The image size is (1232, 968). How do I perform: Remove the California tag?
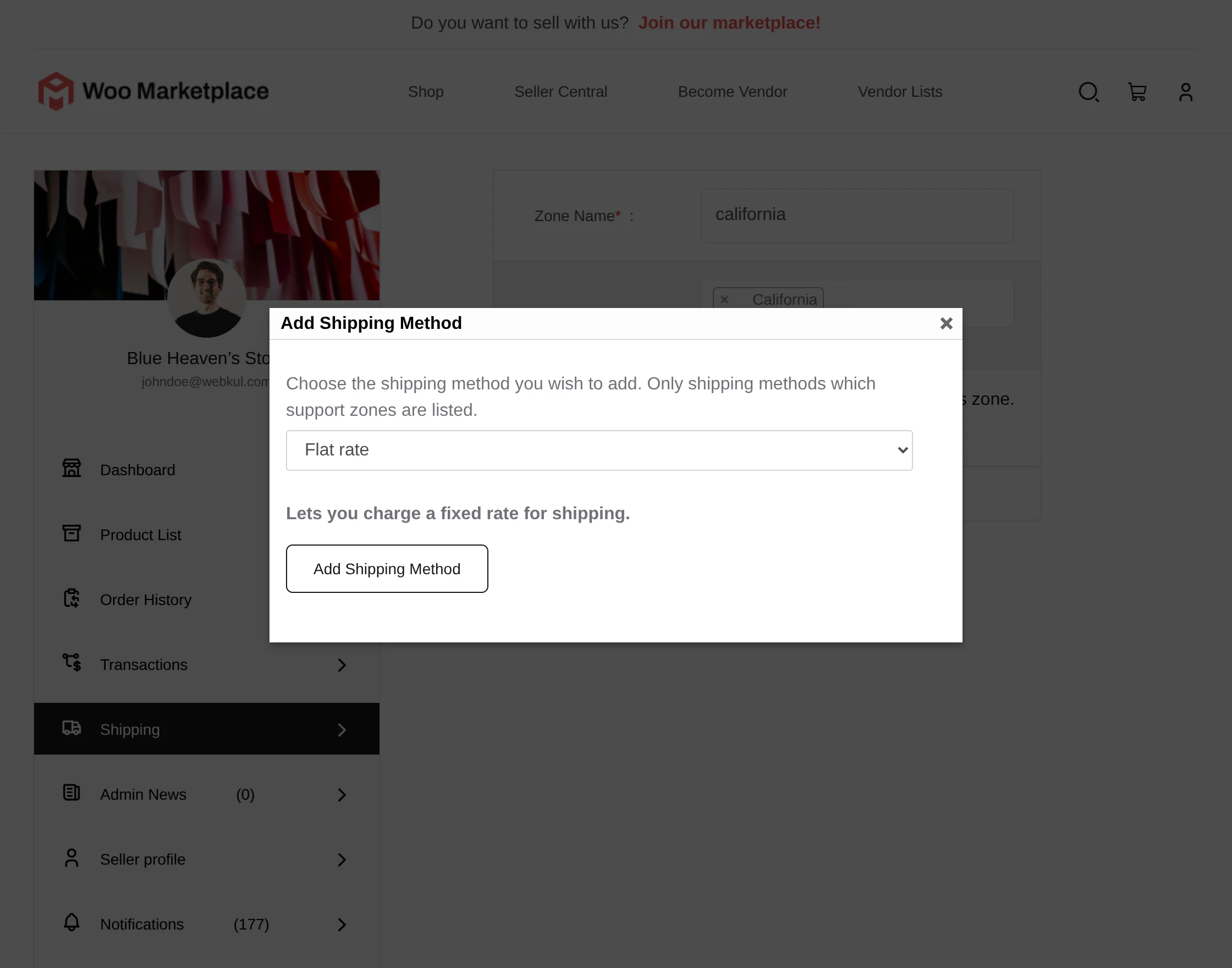pos(725,299)
